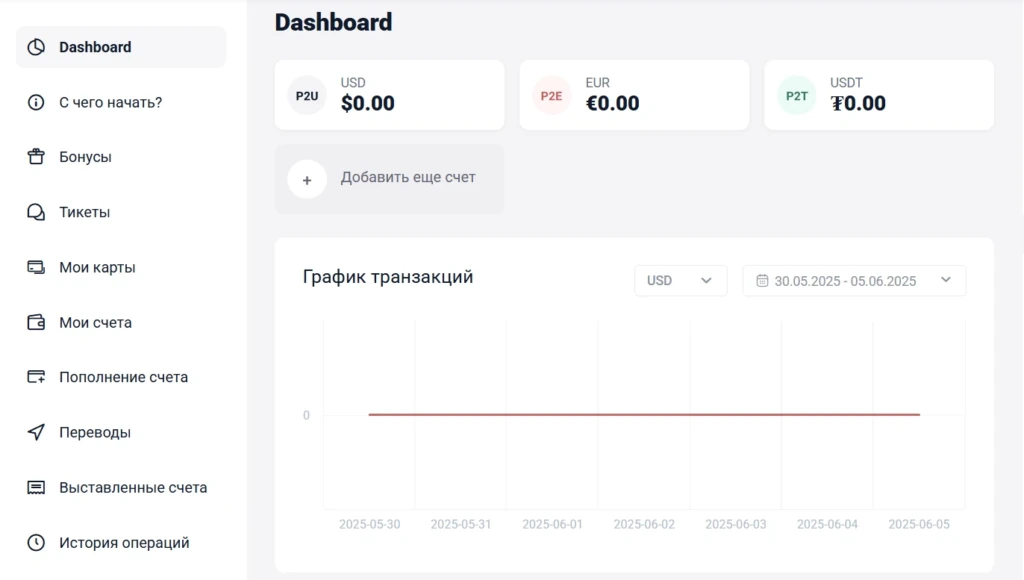Select the wallet icon for Мои счета

click(36, 323)
